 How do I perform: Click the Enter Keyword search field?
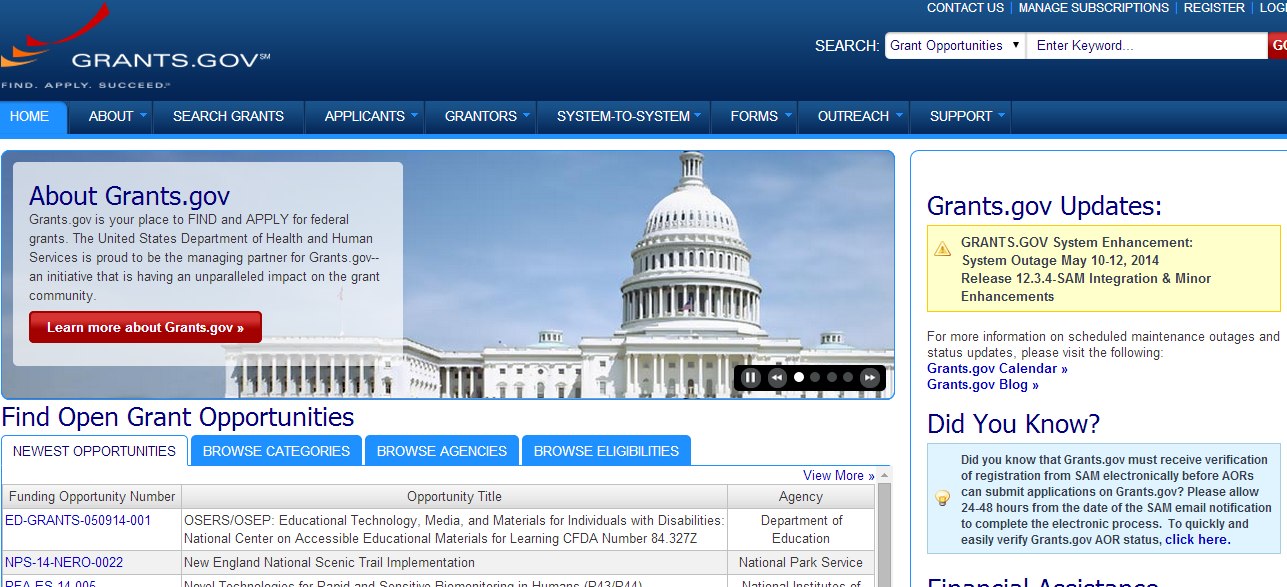[x=1146, y=46]
